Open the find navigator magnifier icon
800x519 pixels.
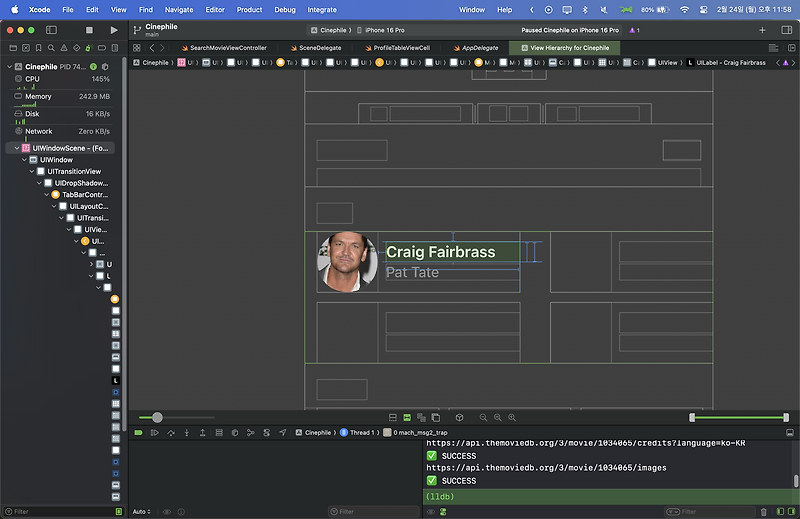51,48
